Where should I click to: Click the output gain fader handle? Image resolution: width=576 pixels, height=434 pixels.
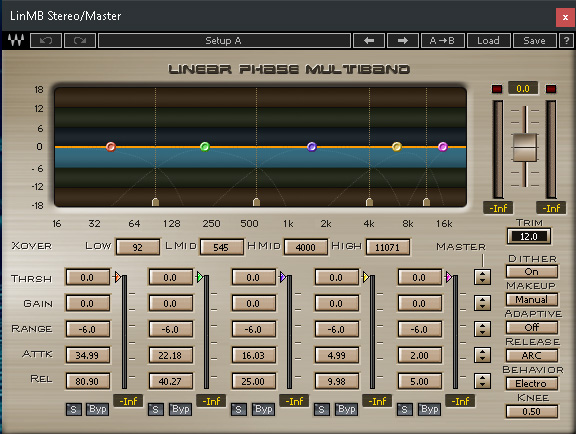tap(525, 148)
